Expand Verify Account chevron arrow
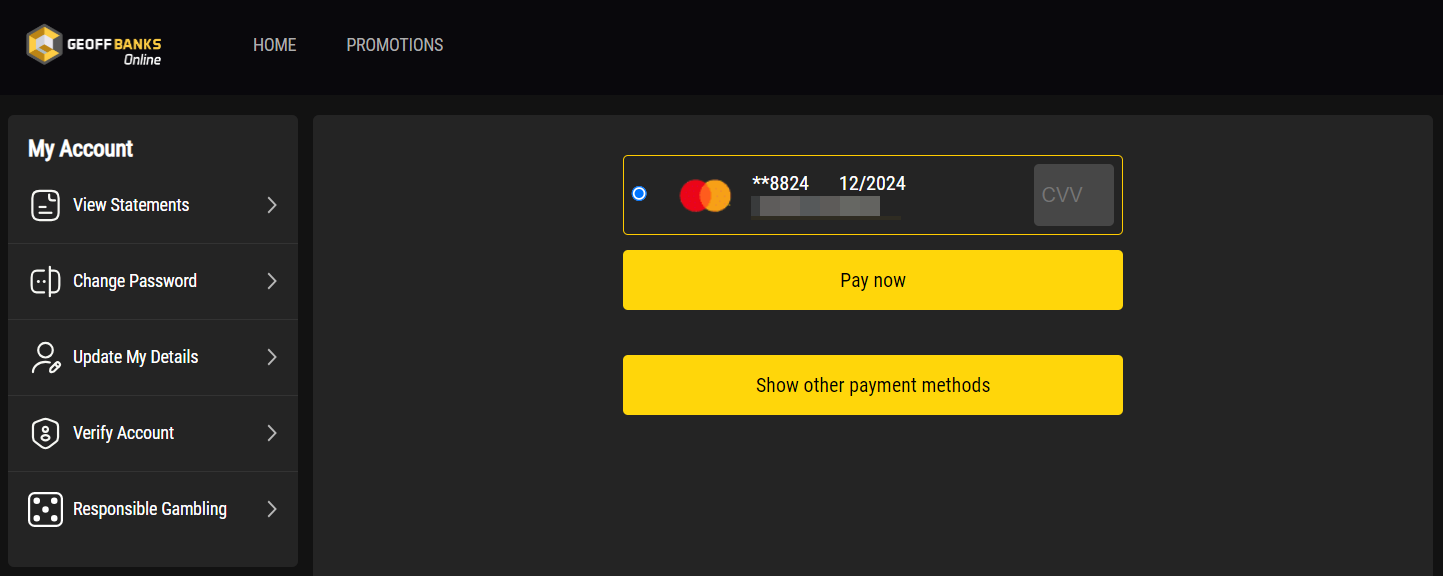This screenshot has height=576, width=1443. (x=272, y=433)
